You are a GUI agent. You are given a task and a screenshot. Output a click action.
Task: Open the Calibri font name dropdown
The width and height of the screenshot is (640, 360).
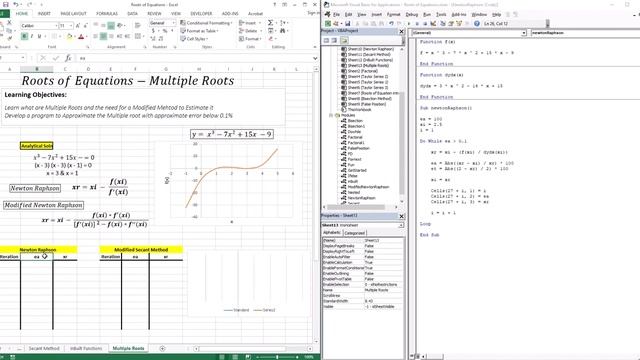[x=56, y=26]
